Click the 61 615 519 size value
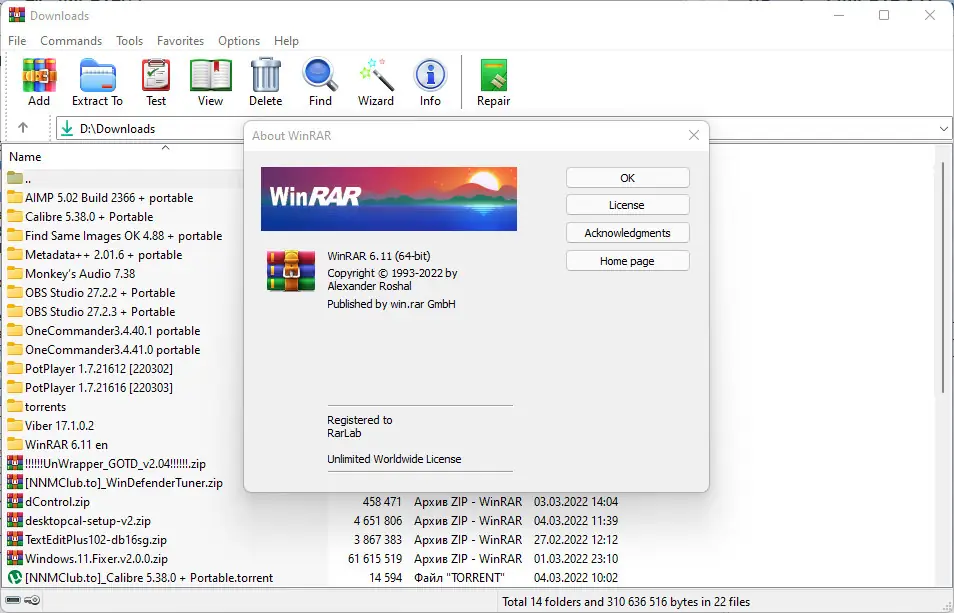954x613 pixels. tap(375, 558)
